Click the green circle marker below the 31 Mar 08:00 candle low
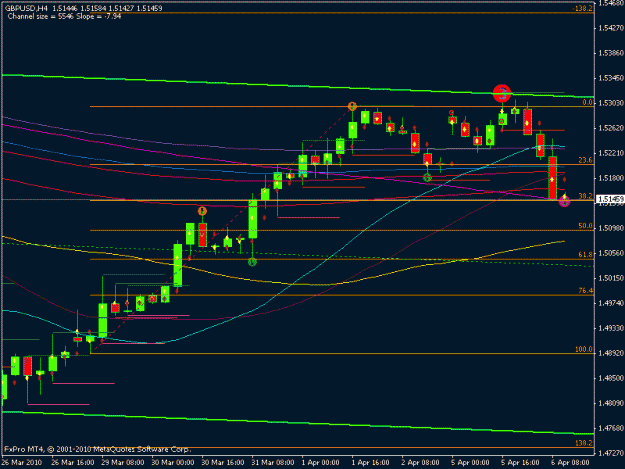 (252, 262)
